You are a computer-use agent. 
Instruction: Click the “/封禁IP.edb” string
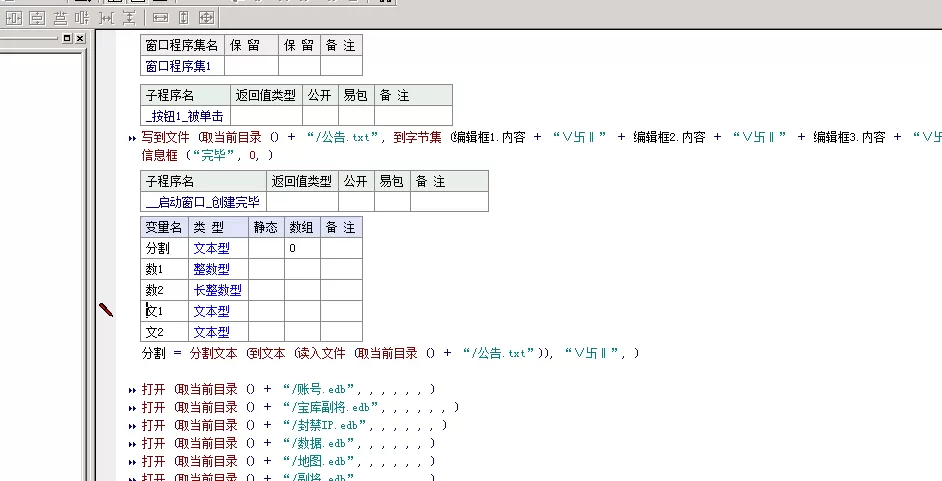[x=326, y=426]
